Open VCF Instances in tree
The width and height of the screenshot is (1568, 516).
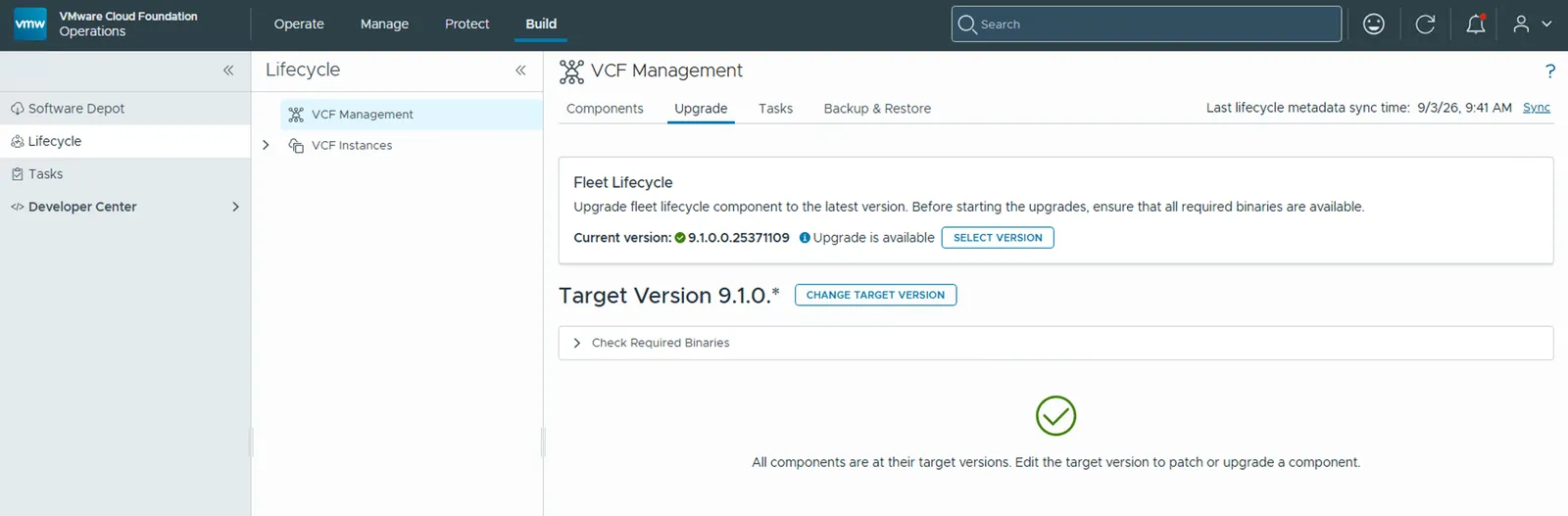[352, 145]
